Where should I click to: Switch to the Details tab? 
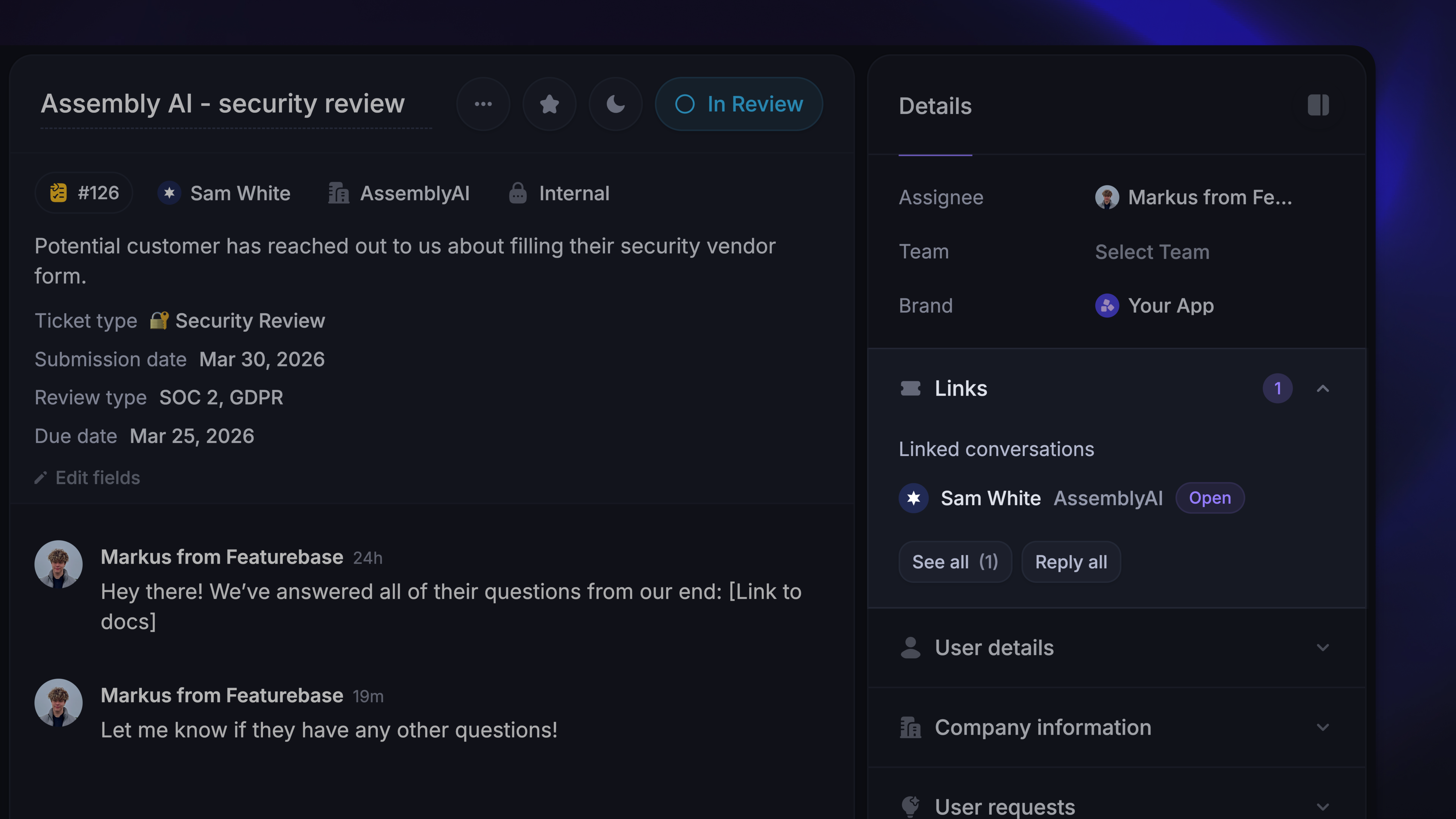coord(935,106)
